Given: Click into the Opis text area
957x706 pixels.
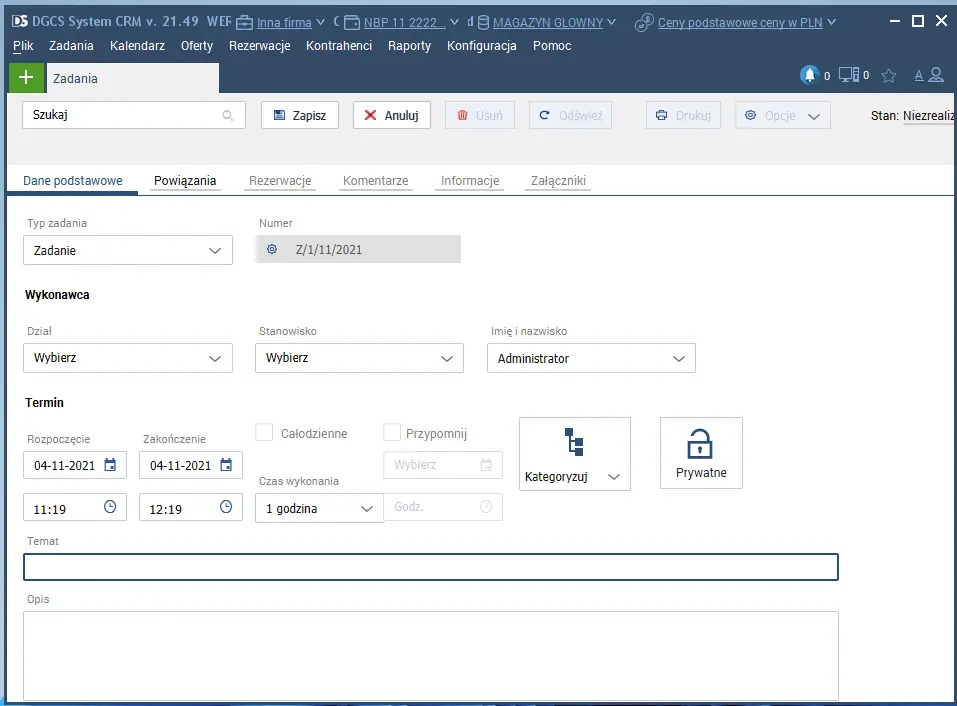Looking at the screenshot, I should (431, 656).
